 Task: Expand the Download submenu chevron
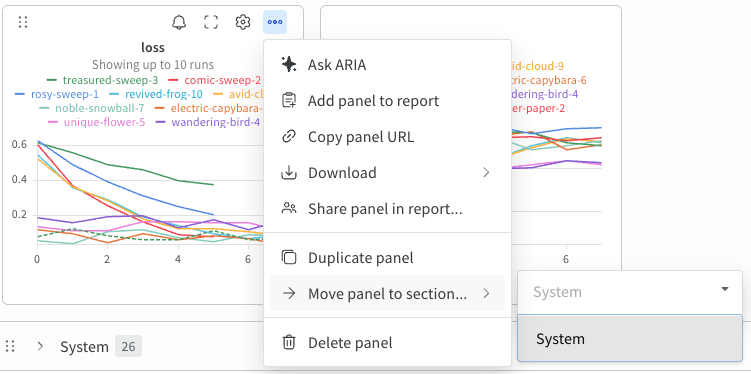click(486, 172)
